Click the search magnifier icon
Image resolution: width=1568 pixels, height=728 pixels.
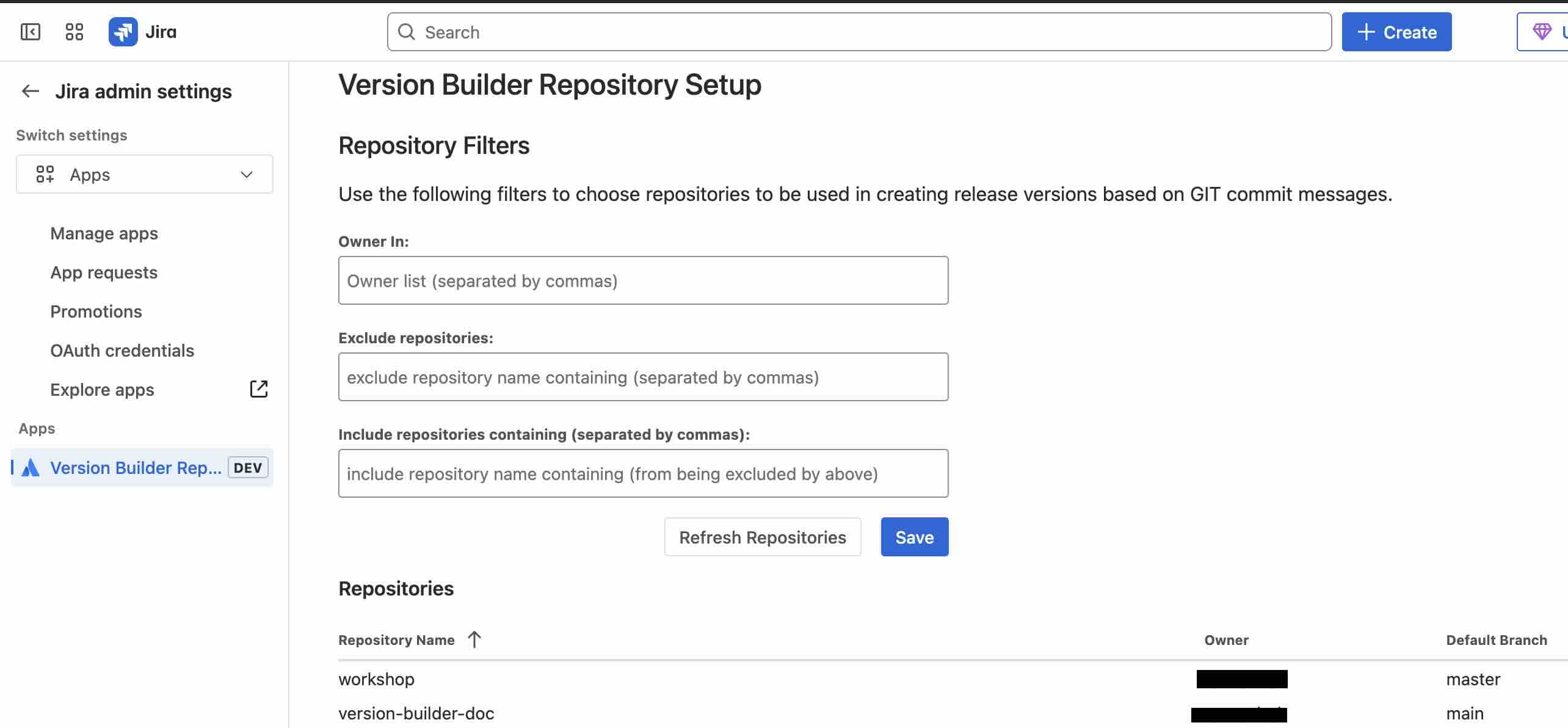[406, 32]
